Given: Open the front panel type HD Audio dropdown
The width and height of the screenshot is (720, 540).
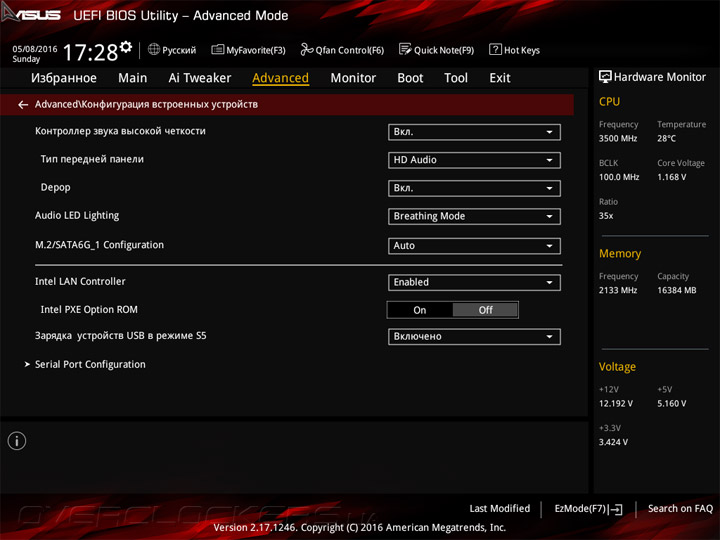Looking at the screenshot, I should click(474, 160).
